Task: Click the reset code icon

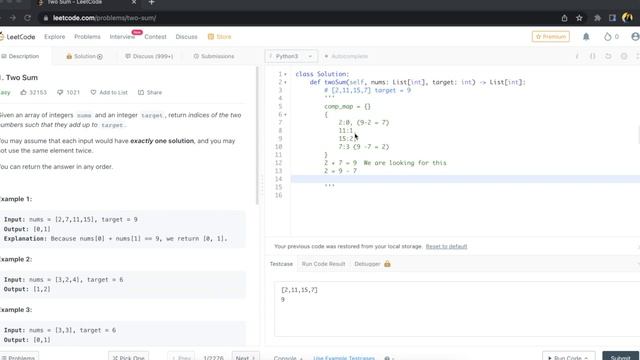Action: pos(608,56)
